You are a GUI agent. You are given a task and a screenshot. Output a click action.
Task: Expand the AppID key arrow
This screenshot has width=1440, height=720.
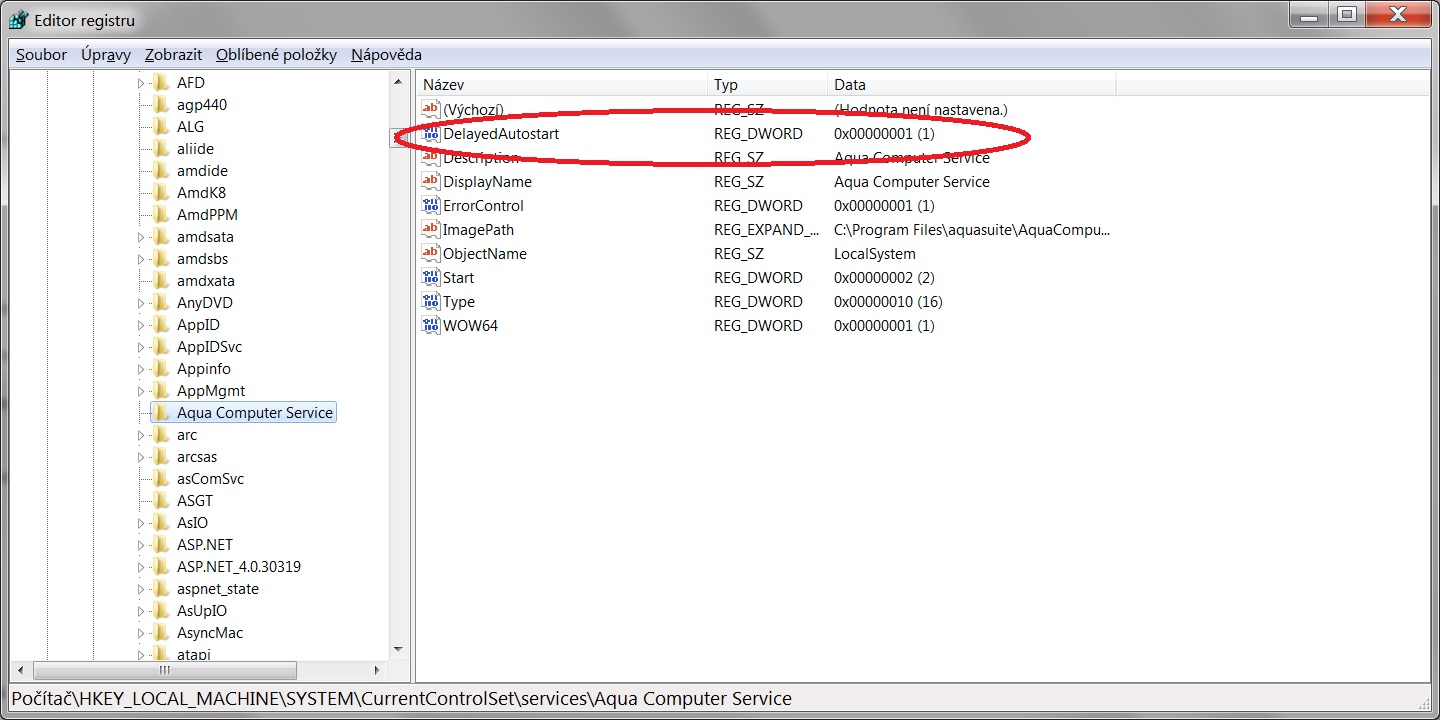pyautogui.click(x=141, y=325)
